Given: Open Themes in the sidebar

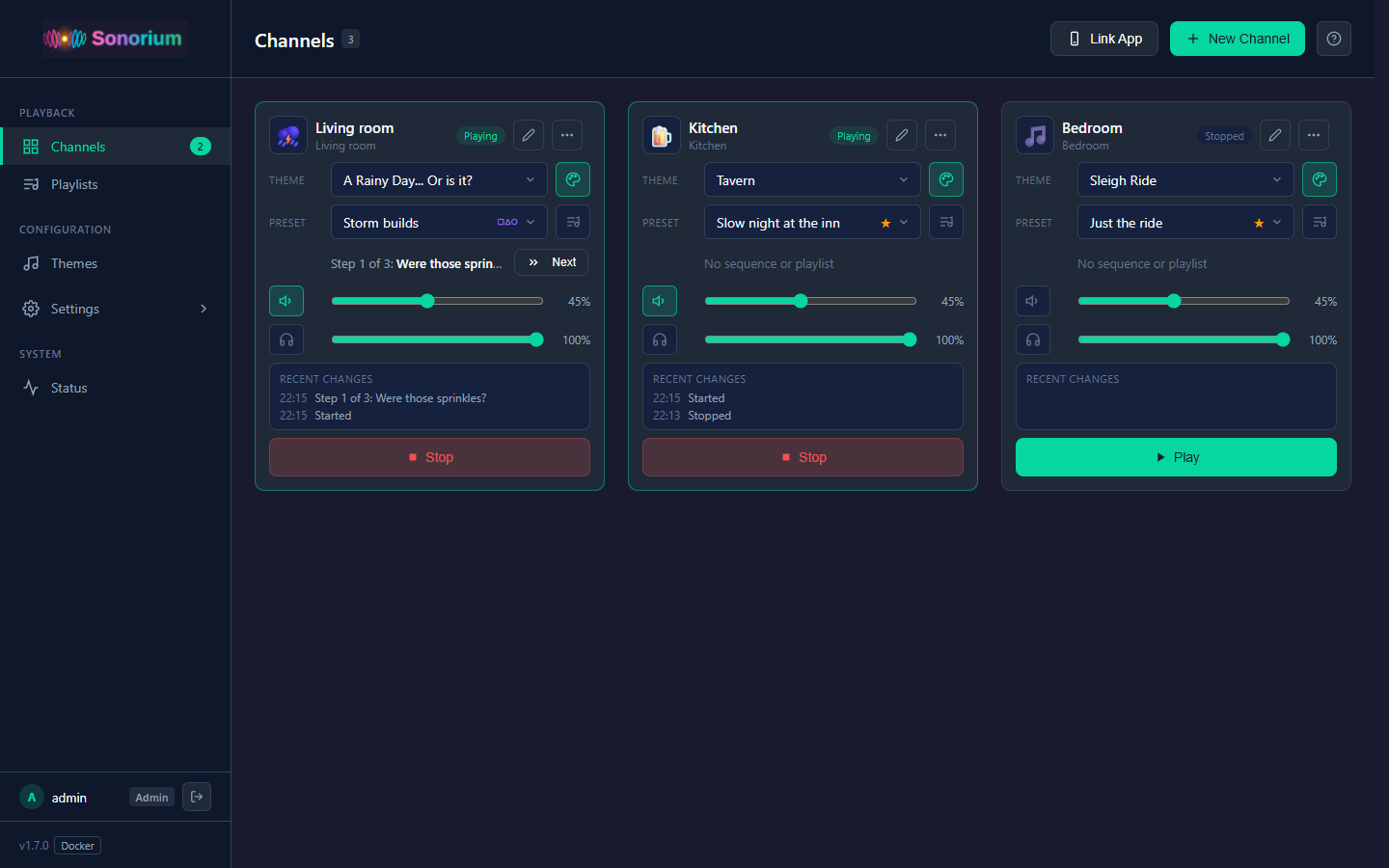Looking at the screenshot, I should 115,263.
